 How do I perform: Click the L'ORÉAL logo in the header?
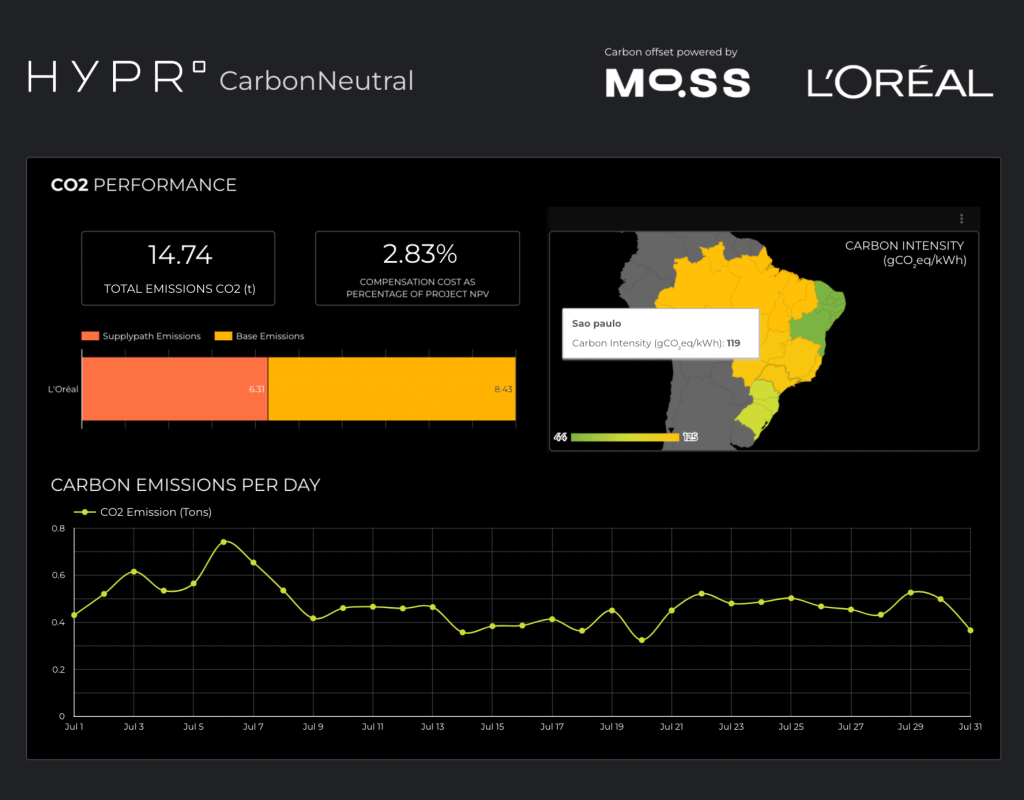pyautogui.click(x=900, y=81)
